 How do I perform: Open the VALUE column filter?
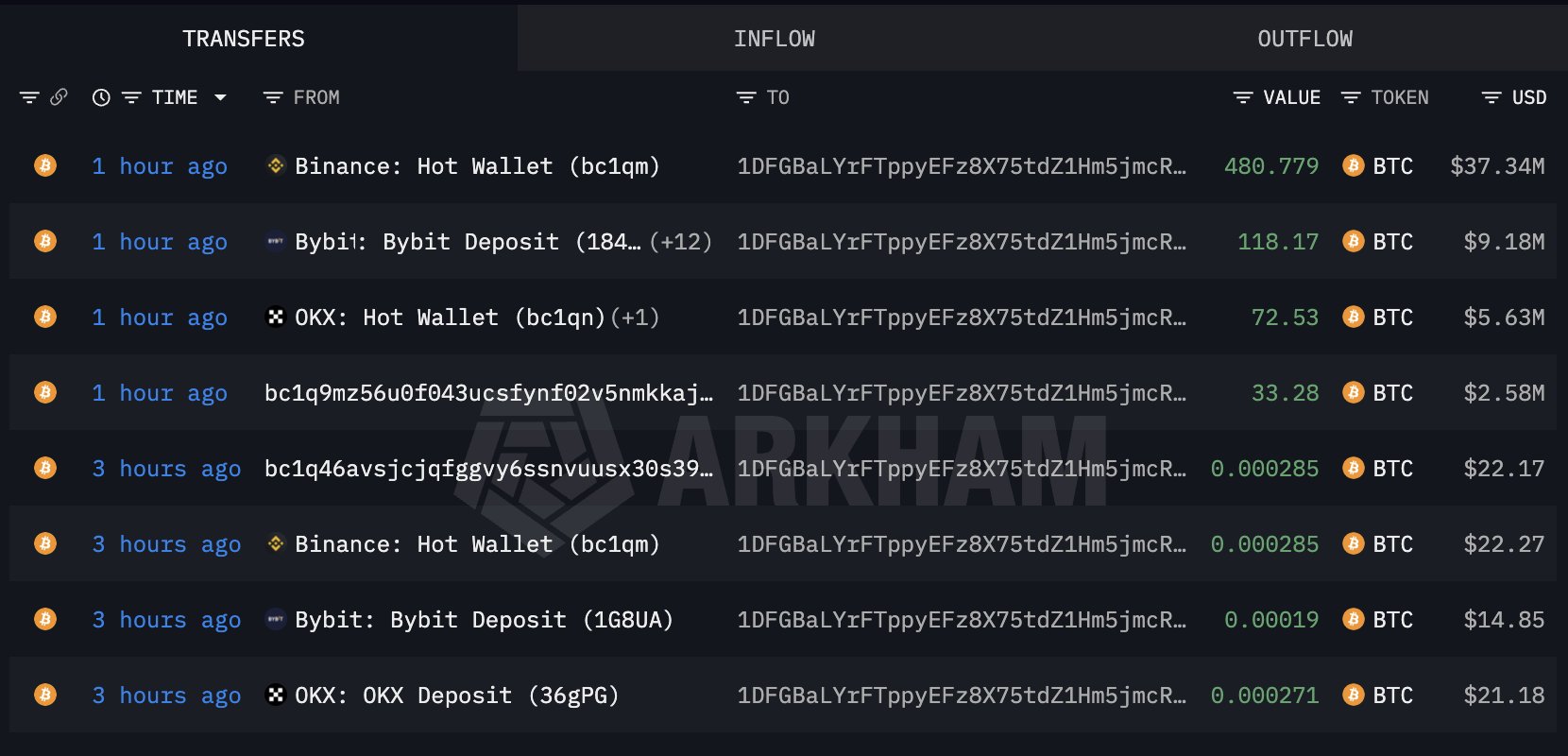(1243, 97)
